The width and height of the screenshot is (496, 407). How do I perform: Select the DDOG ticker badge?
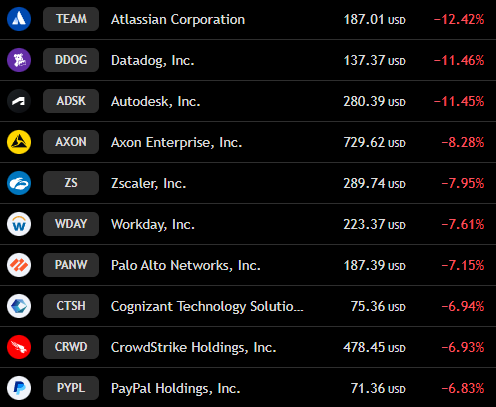[71, 60]
